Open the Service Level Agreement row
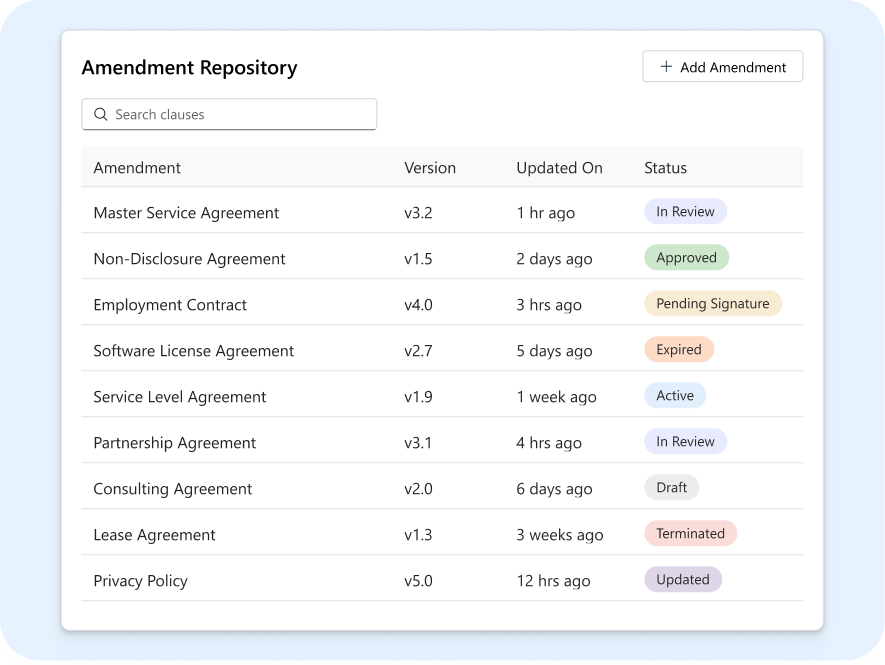 tap(442, 394)
